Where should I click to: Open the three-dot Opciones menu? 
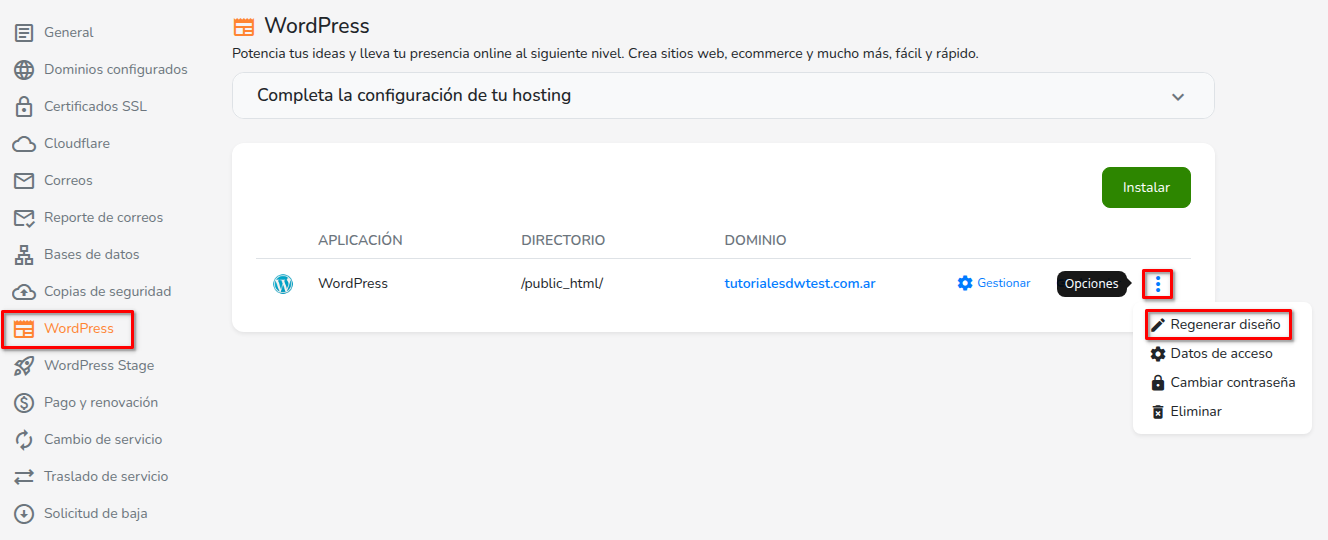pyautogui.click(x=1158, y=284)
